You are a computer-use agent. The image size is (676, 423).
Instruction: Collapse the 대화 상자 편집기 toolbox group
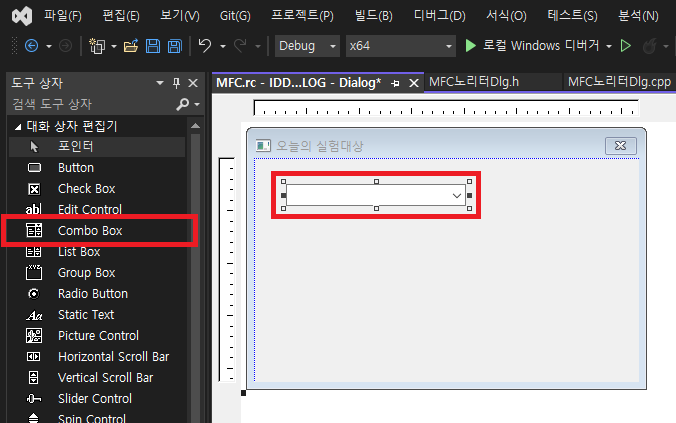click(x=18, y=127)
